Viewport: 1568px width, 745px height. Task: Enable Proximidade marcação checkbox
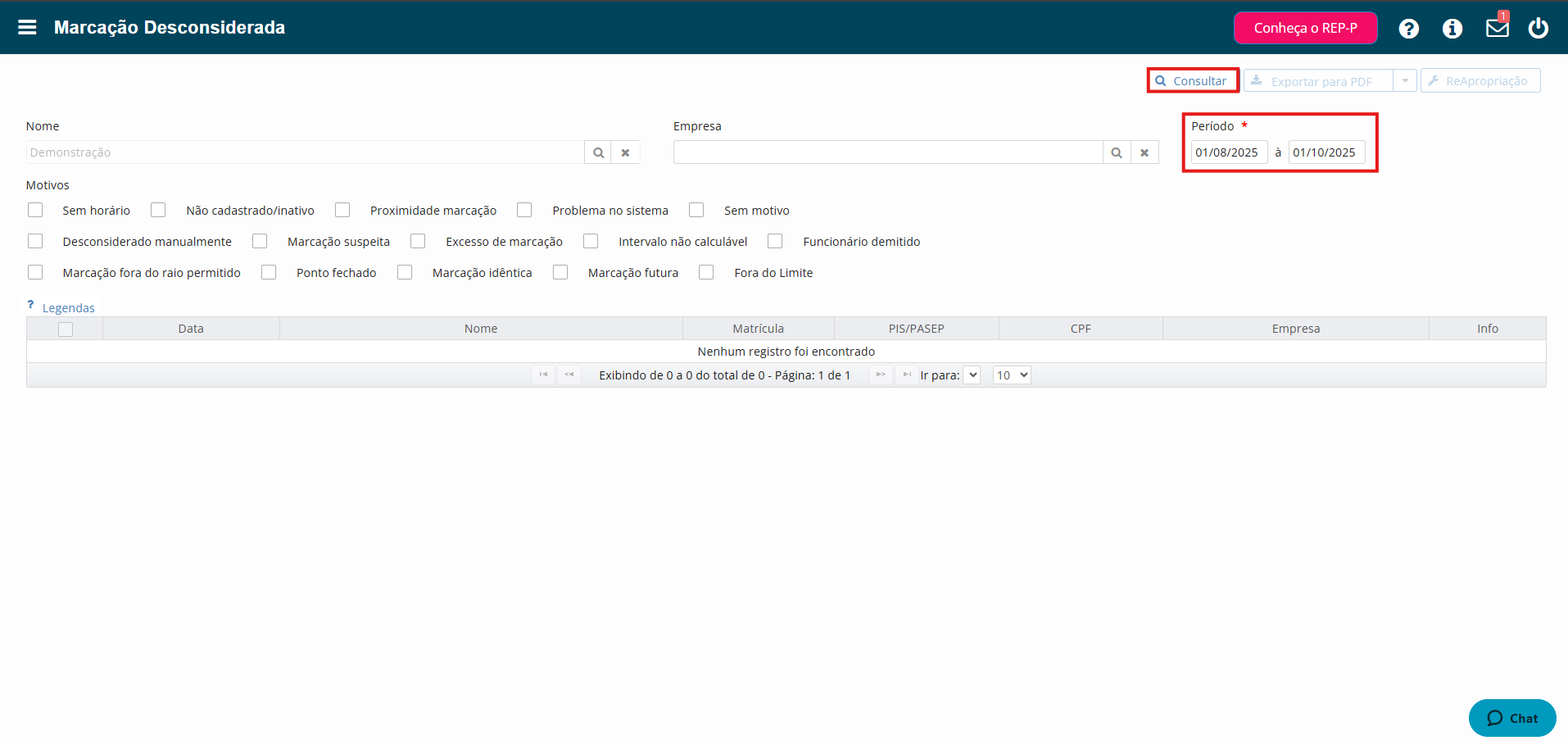click(x=342, y=210)
